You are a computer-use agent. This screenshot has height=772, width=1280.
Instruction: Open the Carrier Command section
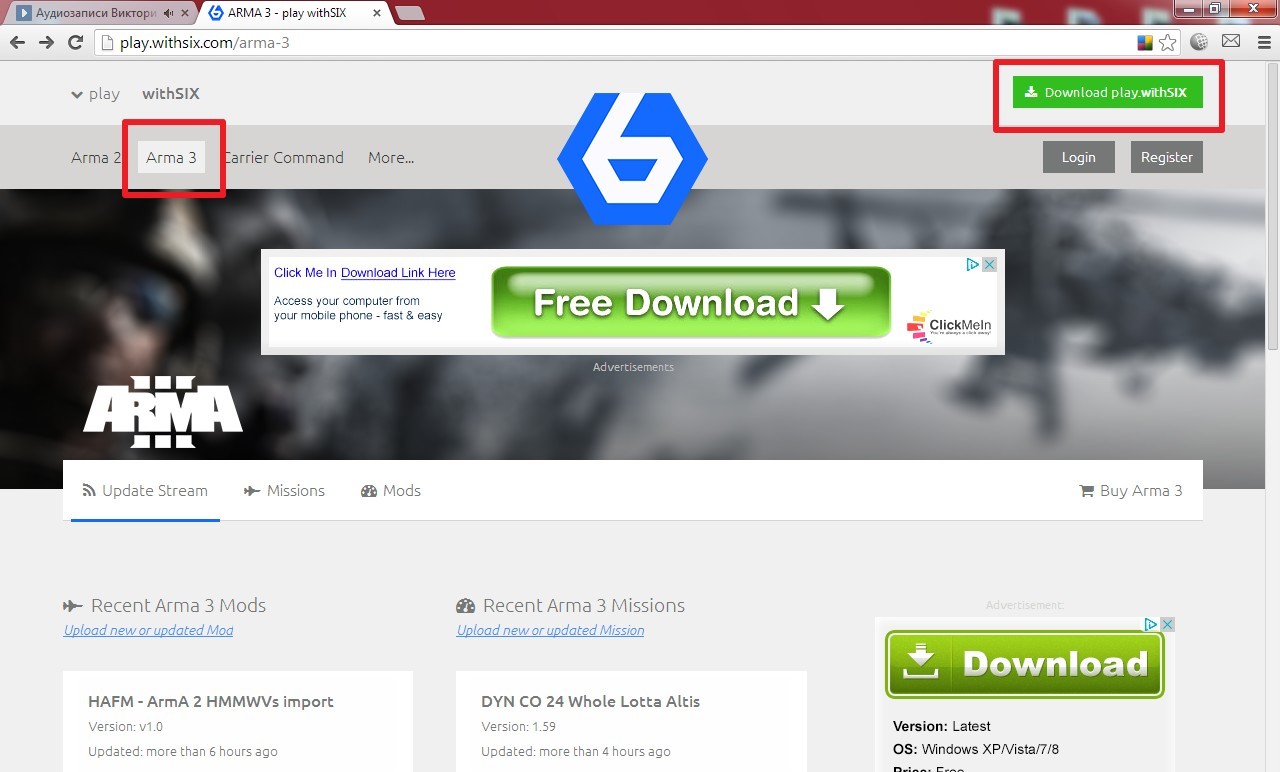point(283,157)
